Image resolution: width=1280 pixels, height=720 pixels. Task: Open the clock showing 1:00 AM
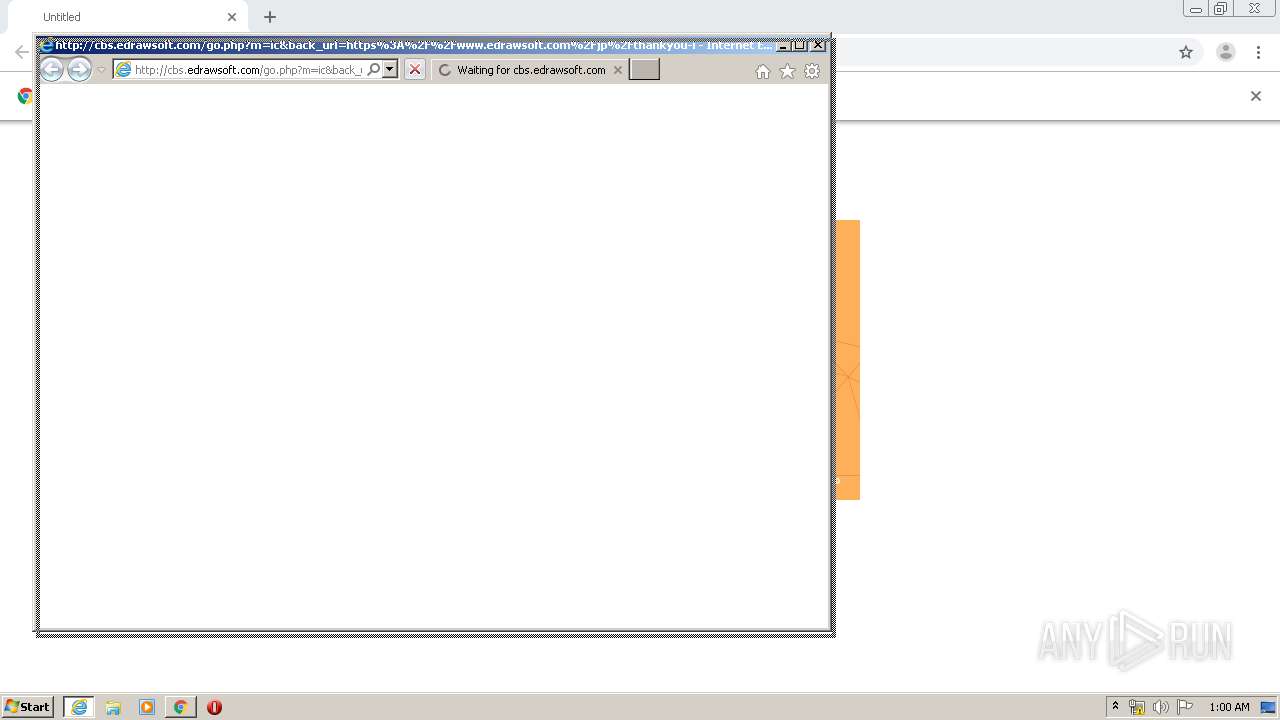[x=1229, y=707]
